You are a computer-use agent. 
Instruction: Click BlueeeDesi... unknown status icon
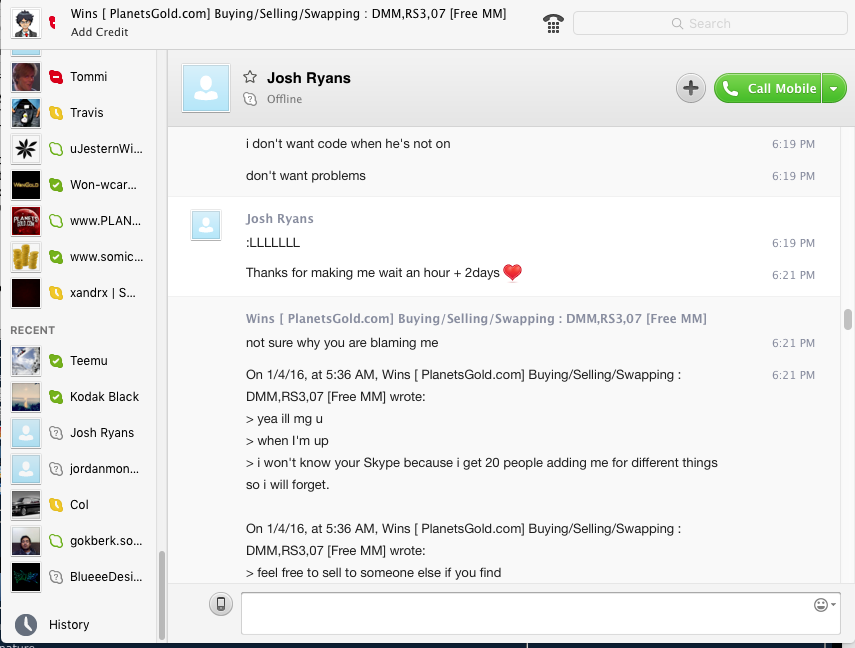(56, 577)
